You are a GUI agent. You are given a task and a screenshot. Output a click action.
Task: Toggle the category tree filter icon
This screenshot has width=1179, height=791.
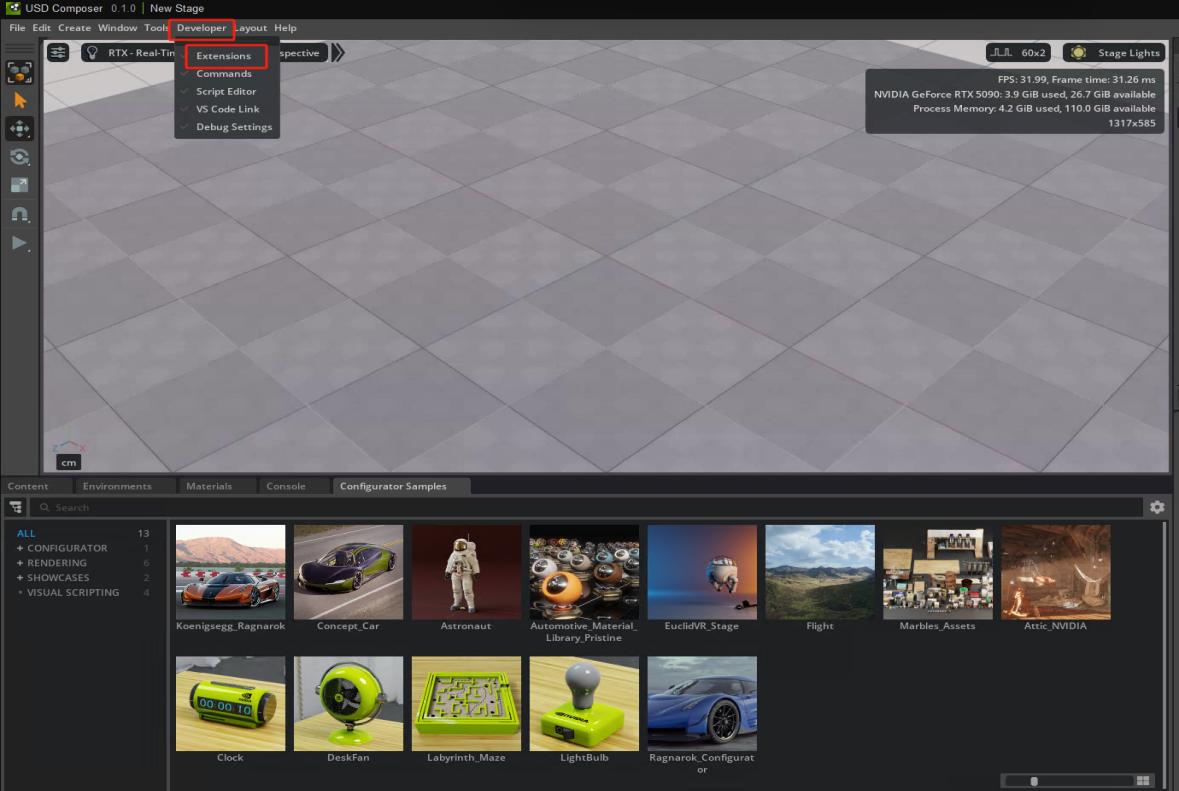click(x=16, y=508)
